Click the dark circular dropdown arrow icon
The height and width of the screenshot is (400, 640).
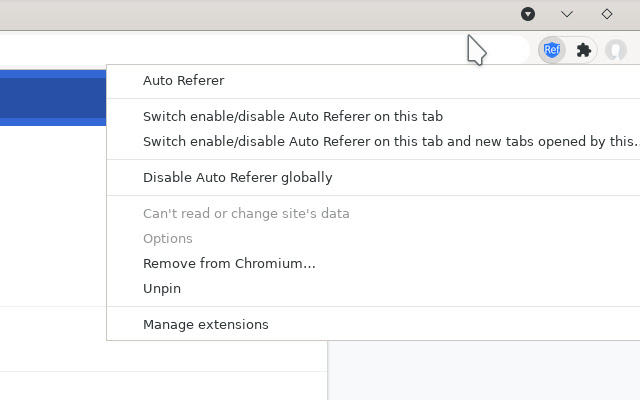click(x=528, y=14)
